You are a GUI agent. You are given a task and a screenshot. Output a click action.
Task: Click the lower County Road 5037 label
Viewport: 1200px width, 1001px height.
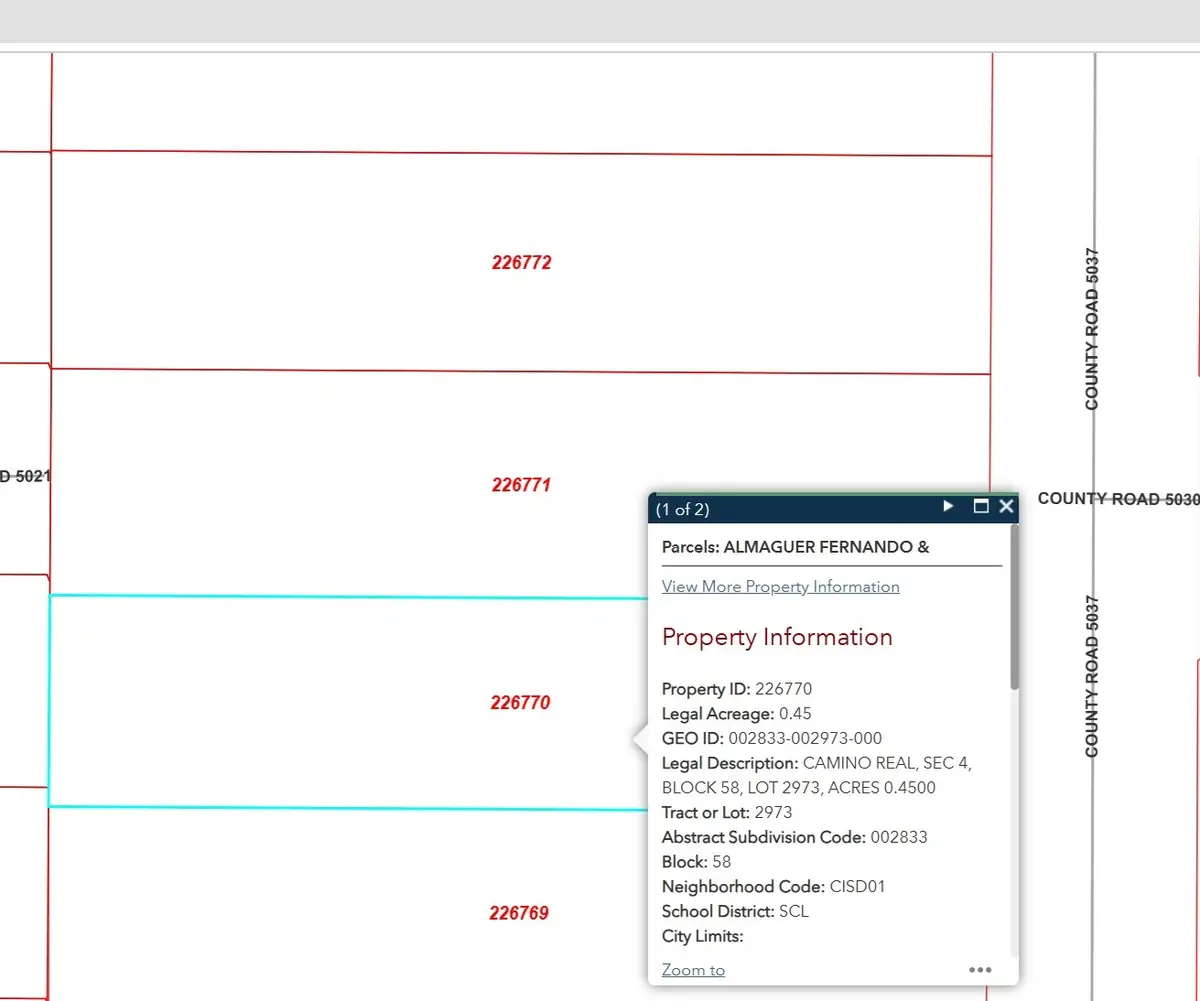pos(1092,676)
